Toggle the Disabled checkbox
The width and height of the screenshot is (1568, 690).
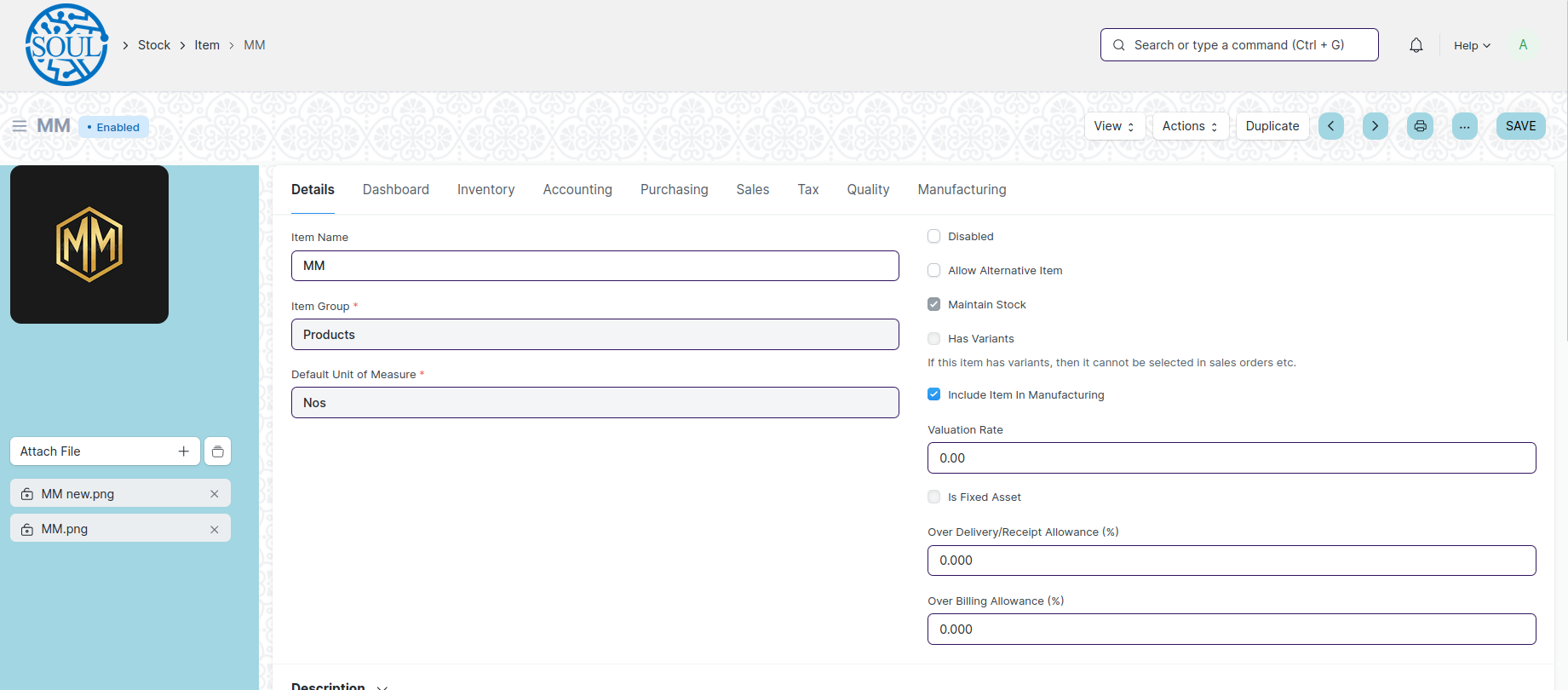coord(934,236)
